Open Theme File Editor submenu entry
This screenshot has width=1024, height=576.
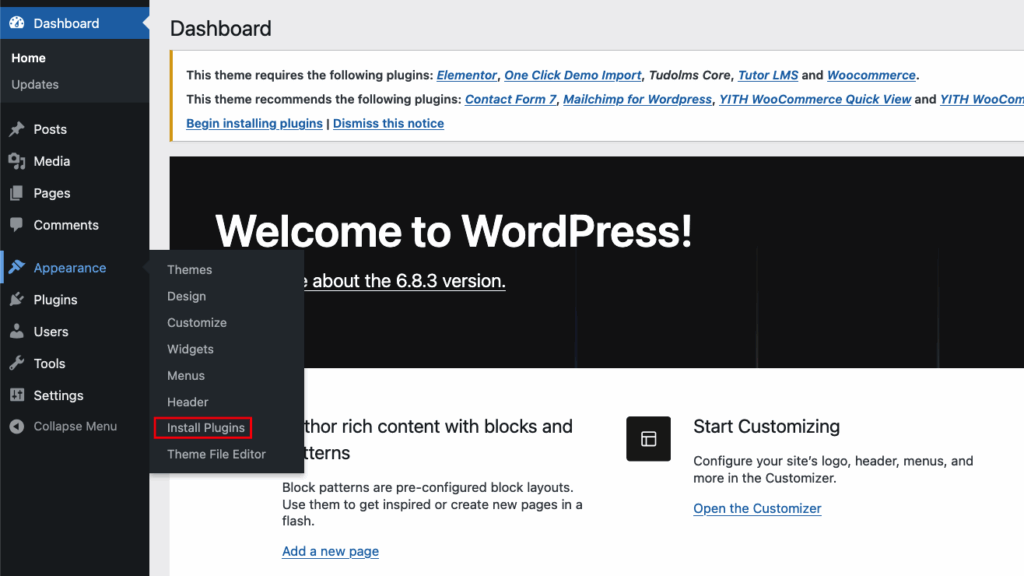(216, 454)
